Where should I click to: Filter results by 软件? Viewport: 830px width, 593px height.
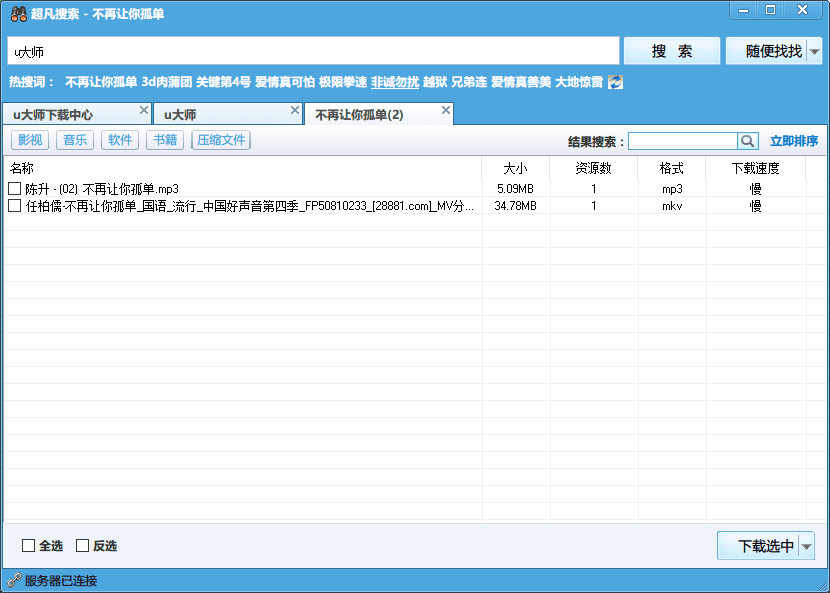coord(120,140)
